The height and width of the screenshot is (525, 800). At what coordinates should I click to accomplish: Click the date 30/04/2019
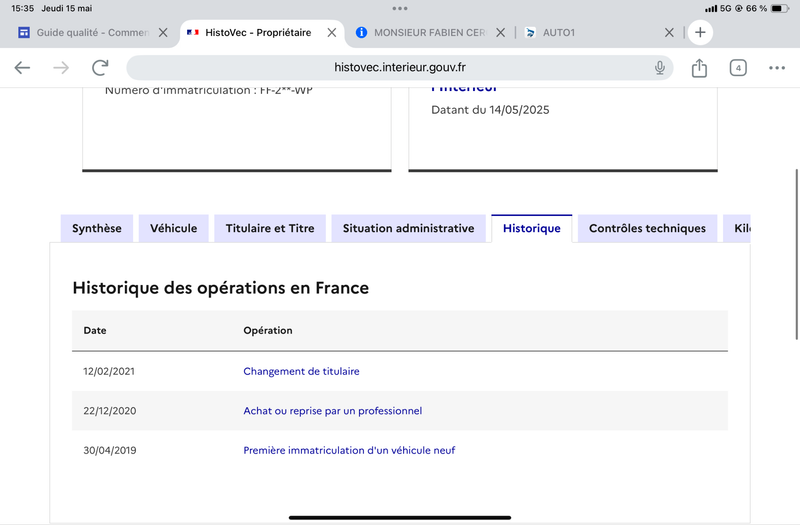click(110, 450)
